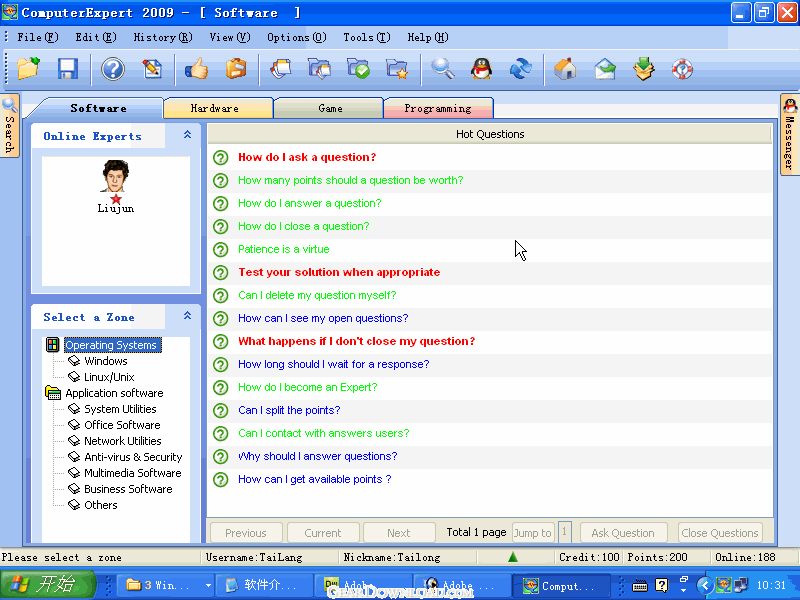Collapse the Online Experts panel
Image resolution: width=800 pixels, height=600 pixels.
pyautogui.click(x=187, y=135)
